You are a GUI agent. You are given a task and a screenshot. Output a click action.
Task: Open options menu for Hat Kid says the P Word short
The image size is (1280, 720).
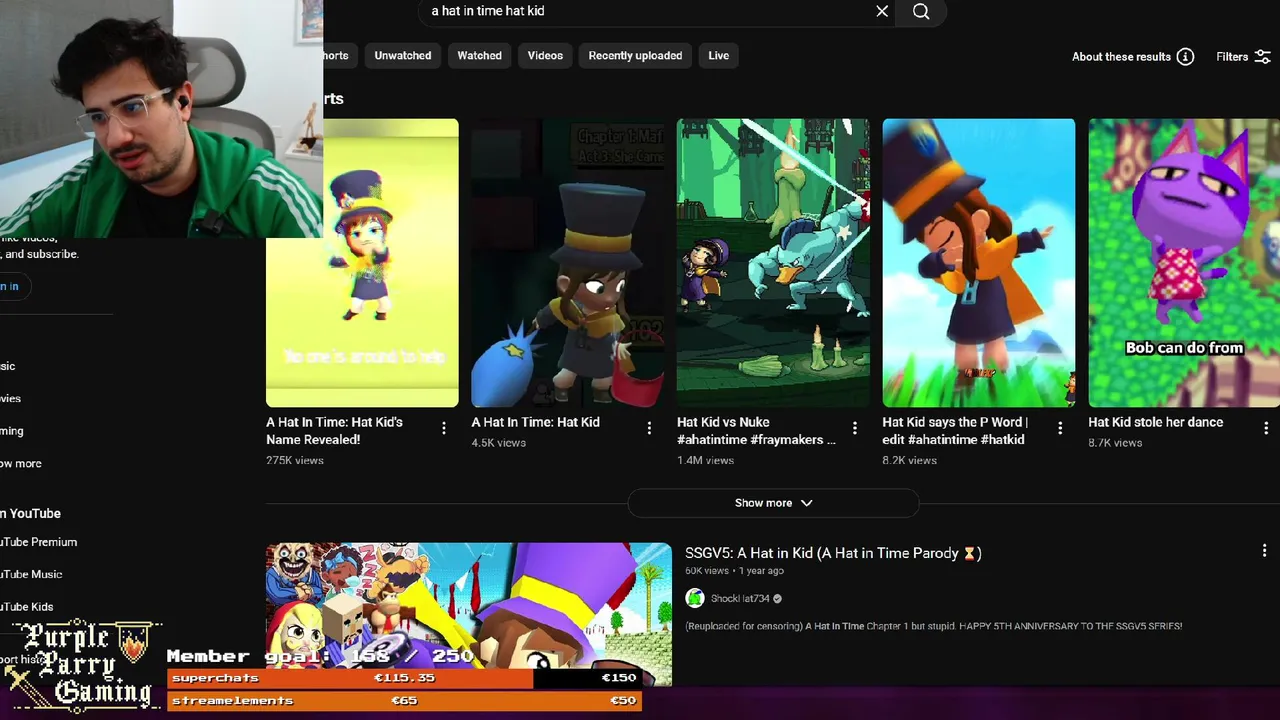tap(1060, 428)
